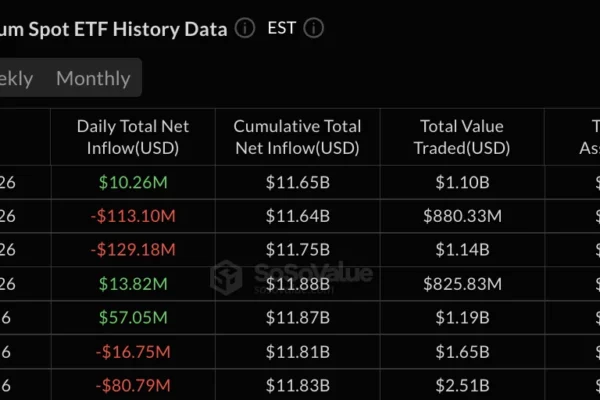Switch to the Weekly tab

tap(16, 78)
